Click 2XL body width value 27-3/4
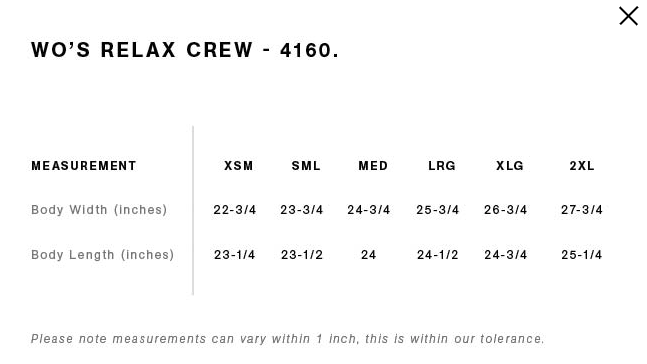 [582, 210]
